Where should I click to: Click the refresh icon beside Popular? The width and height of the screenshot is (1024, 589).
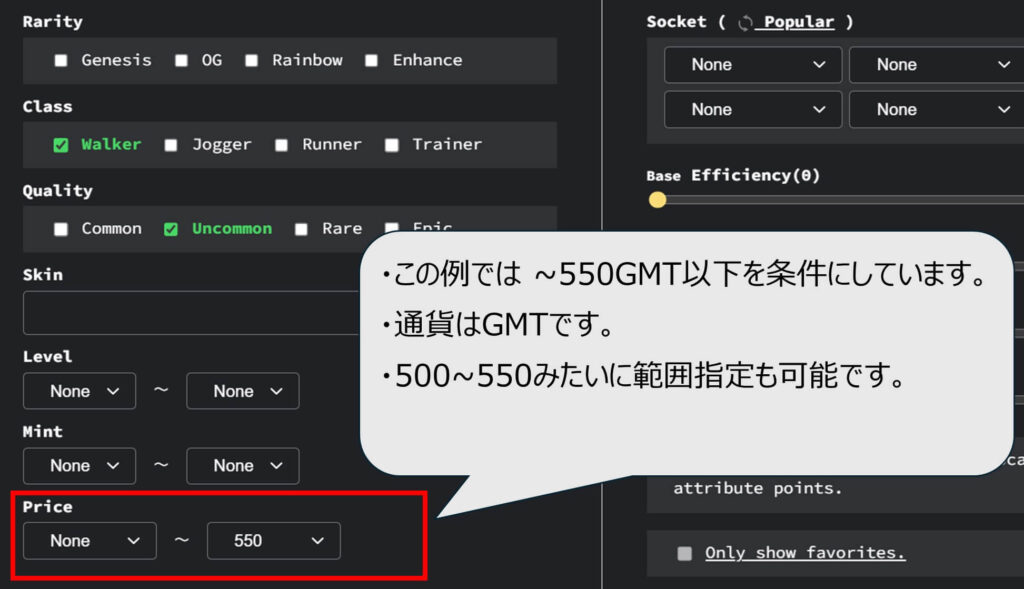point(745,24)
